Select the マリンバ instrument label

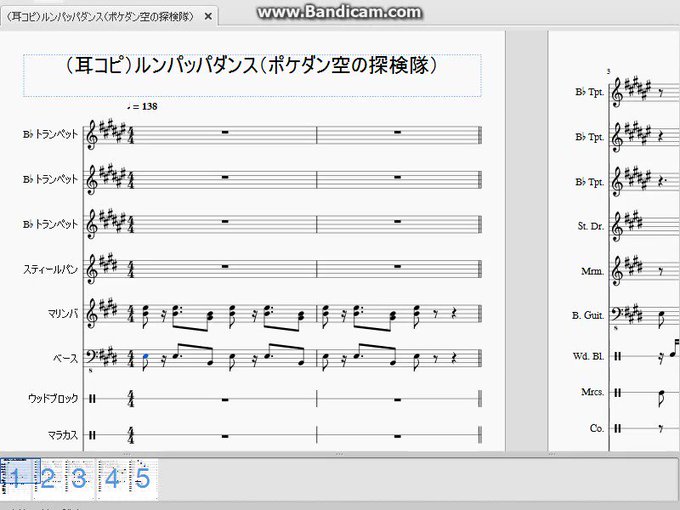tap(63, 314)
